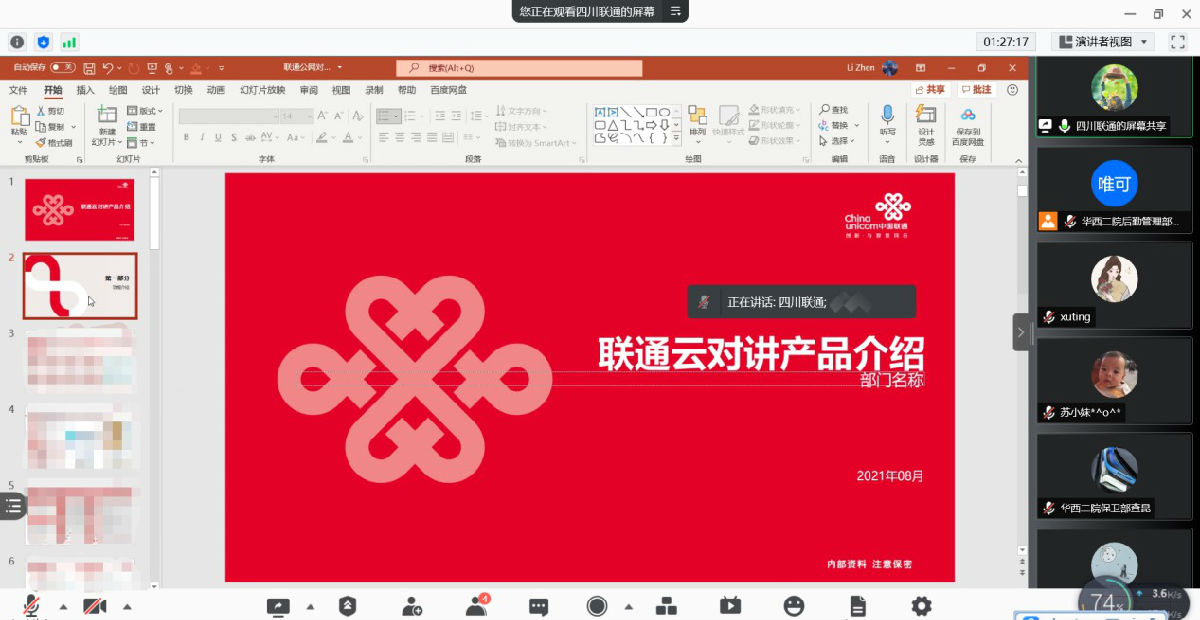Expand the video options arrow next to camera
This screenshot has height=620, width=1200.
127,607
